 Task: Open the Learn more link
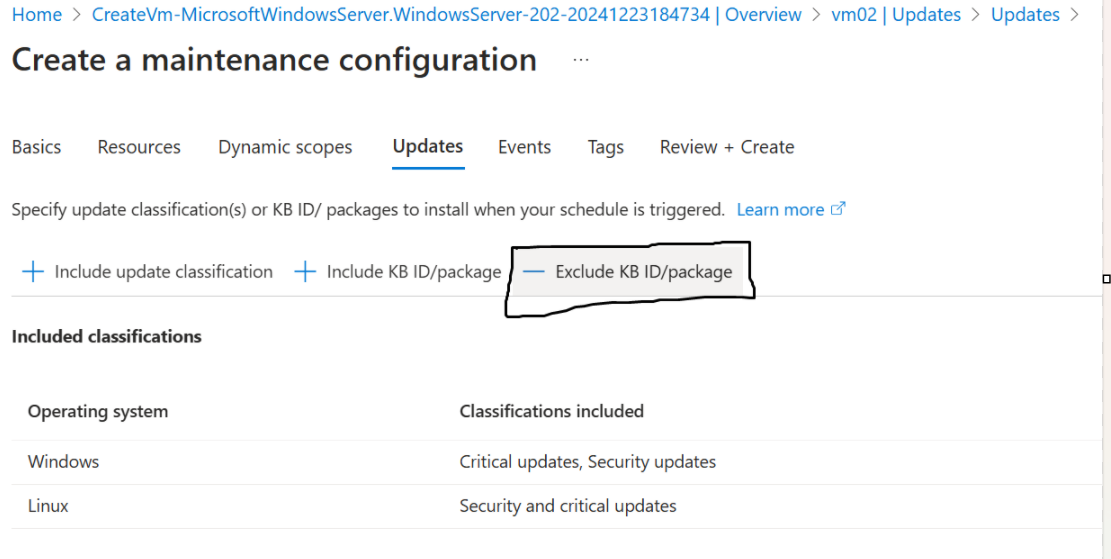coord(780,210)
